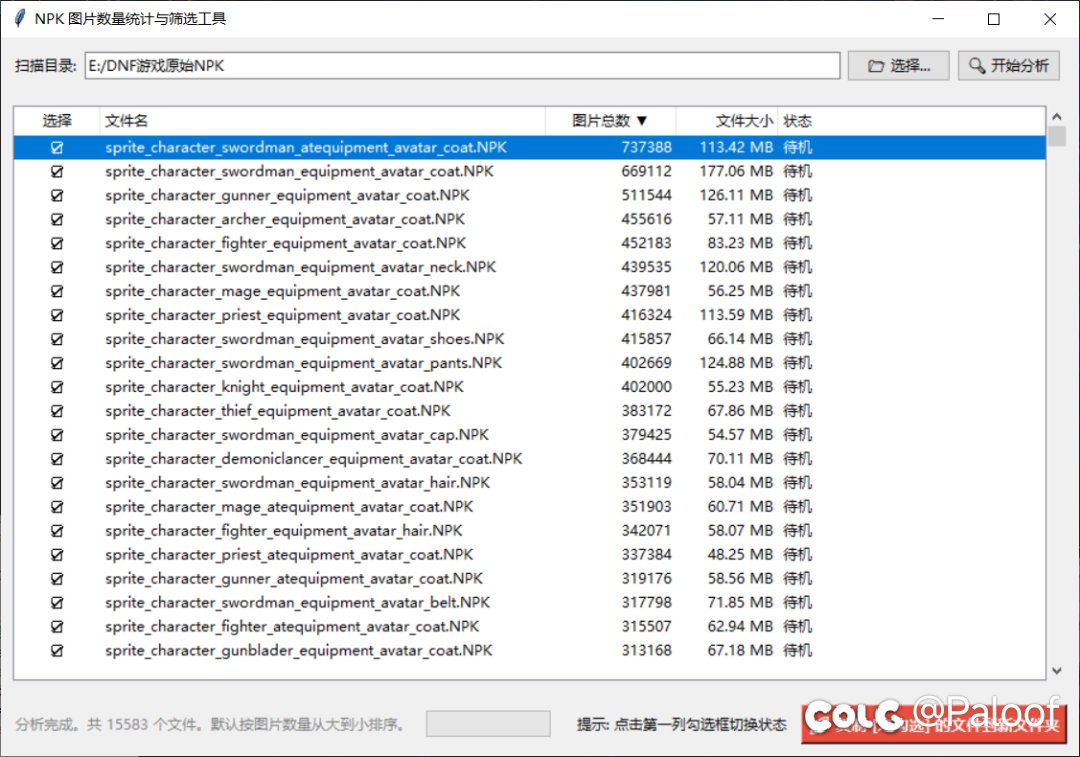Toggle checkbox for archer_equipment_avatar_coat.NPK row
This screenshot has height=757, width=1080.
click(x=57, y=219)
